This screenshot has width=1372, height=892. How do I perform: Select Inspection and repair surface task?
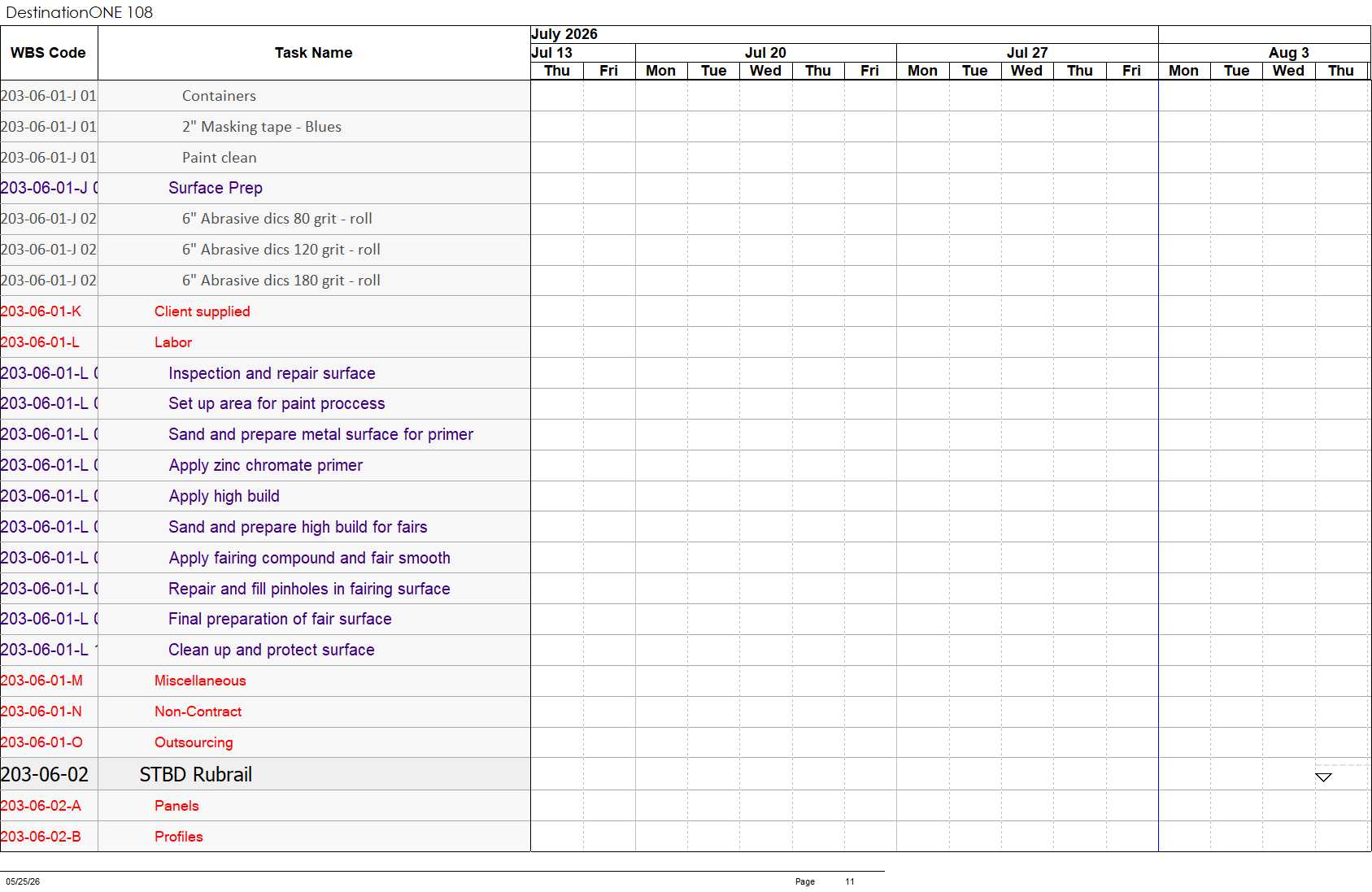272,373
